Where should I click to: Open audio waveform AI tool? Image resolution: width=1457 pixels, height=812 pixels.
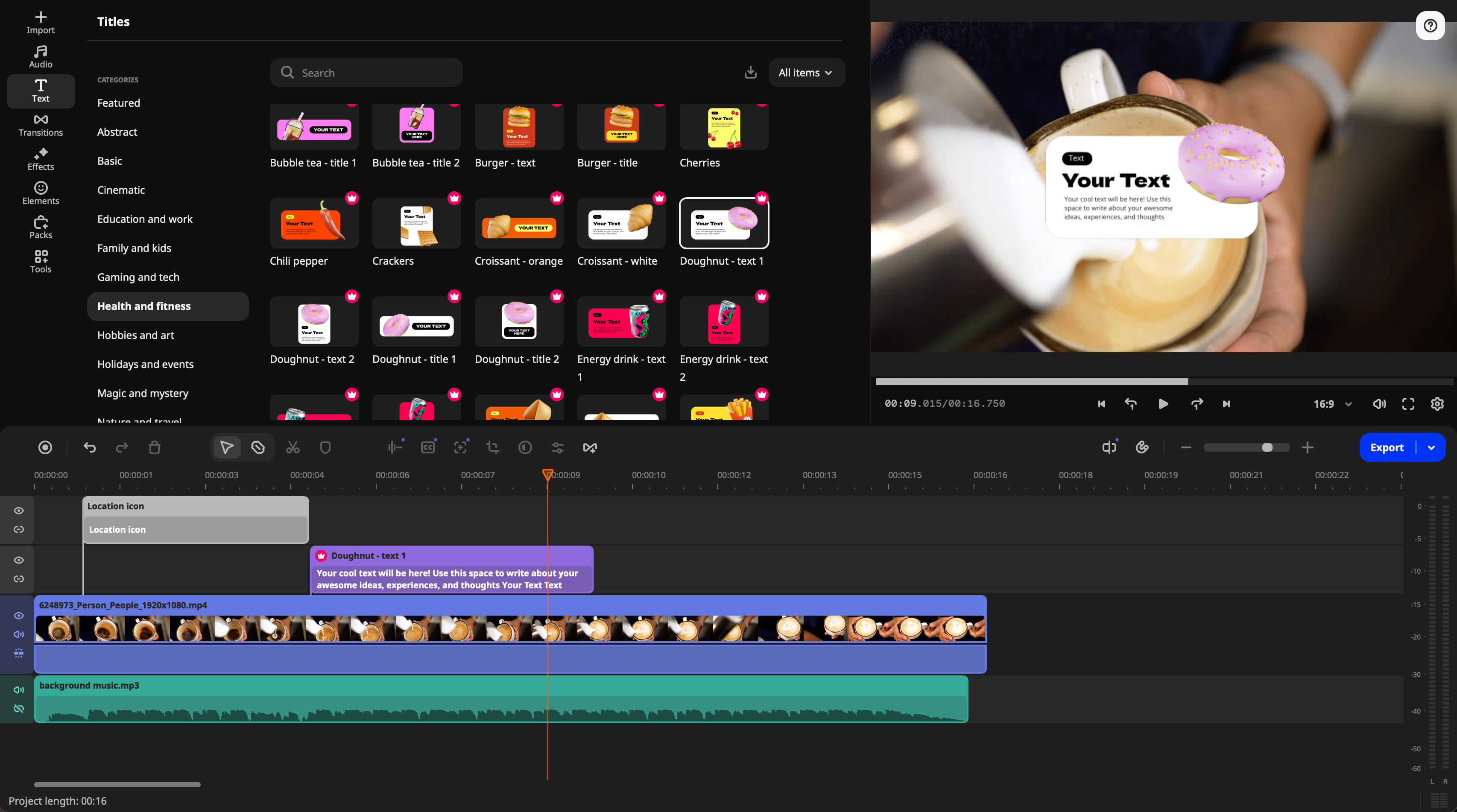pos(395,447)
